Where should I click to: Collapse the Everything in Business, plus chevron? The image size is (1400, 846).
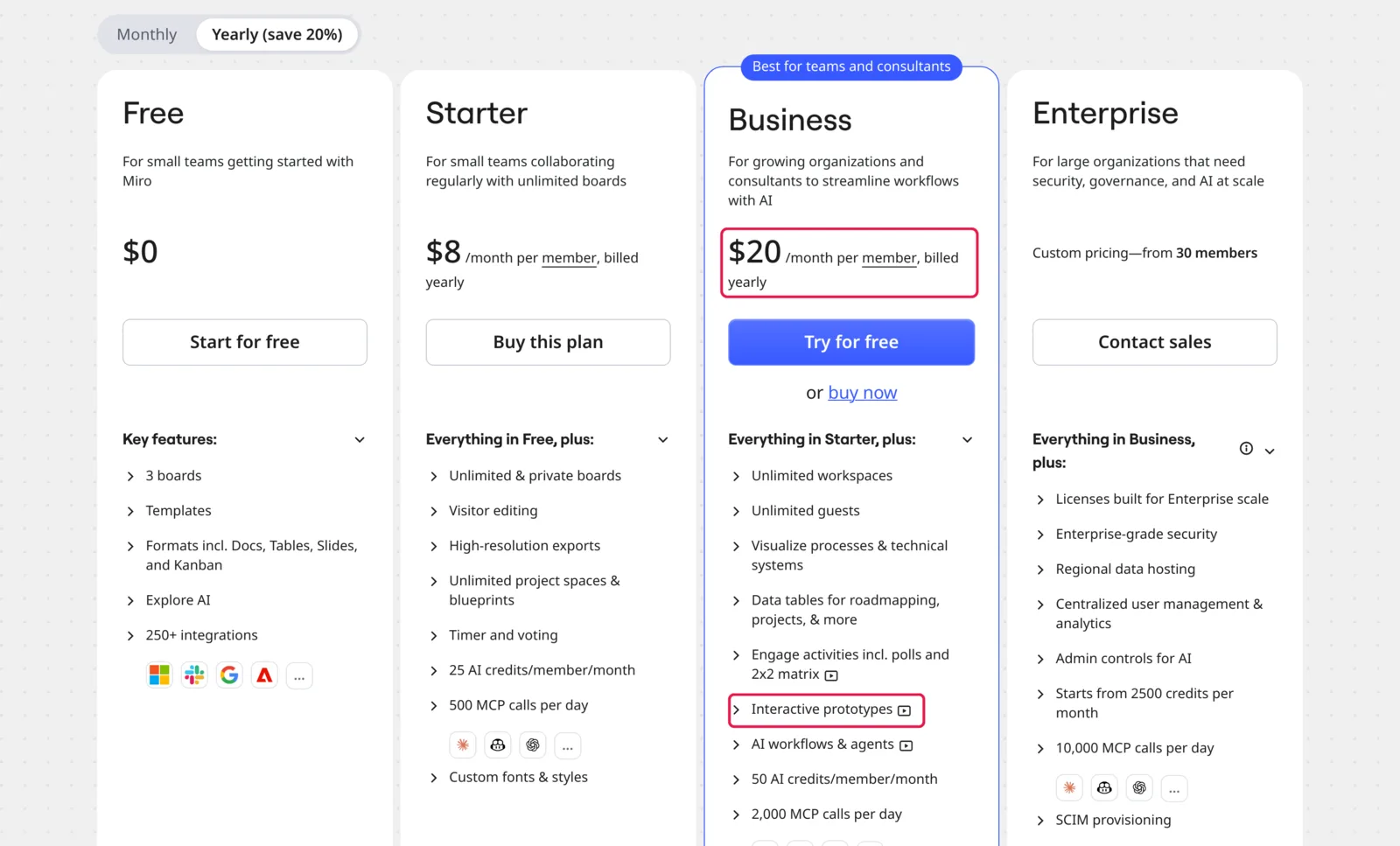click(x=1270, y=451)
